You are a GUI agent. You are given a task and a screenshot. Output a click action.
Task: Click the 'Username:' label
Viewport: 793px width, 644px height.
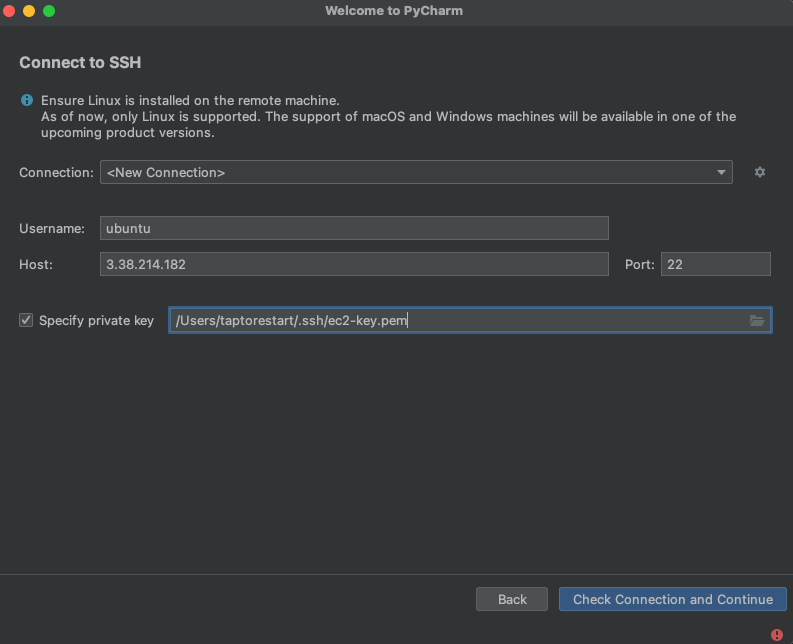coord(52,229)
